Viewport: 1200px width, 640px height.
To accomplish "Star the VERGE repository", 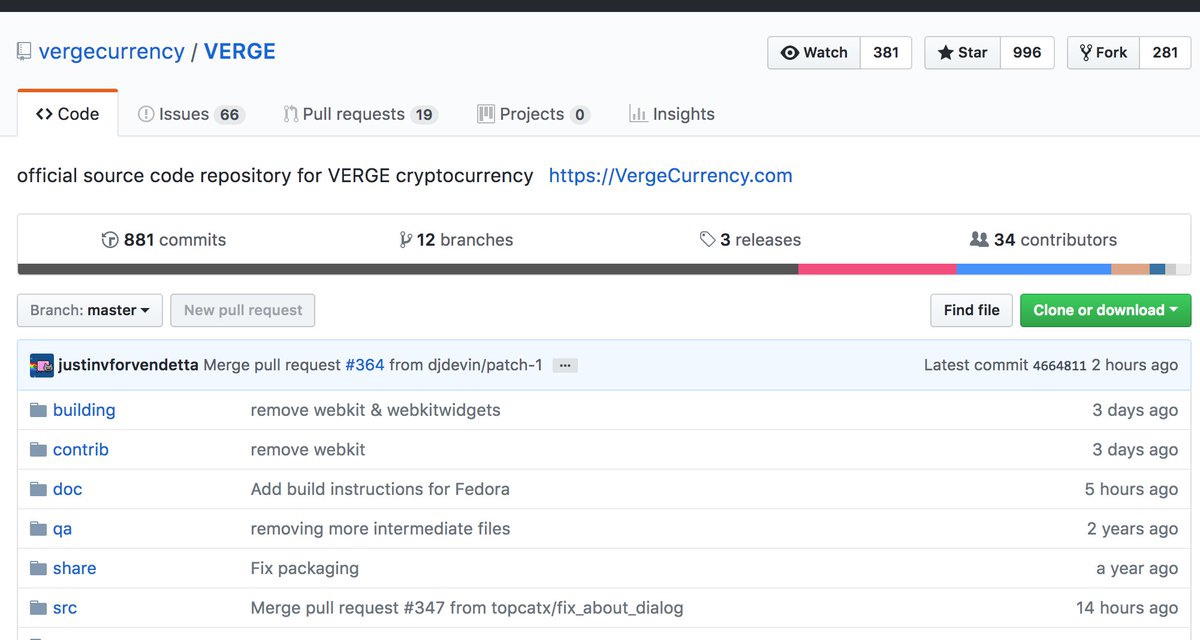I will pyautogui.click(x=962, y=53).
